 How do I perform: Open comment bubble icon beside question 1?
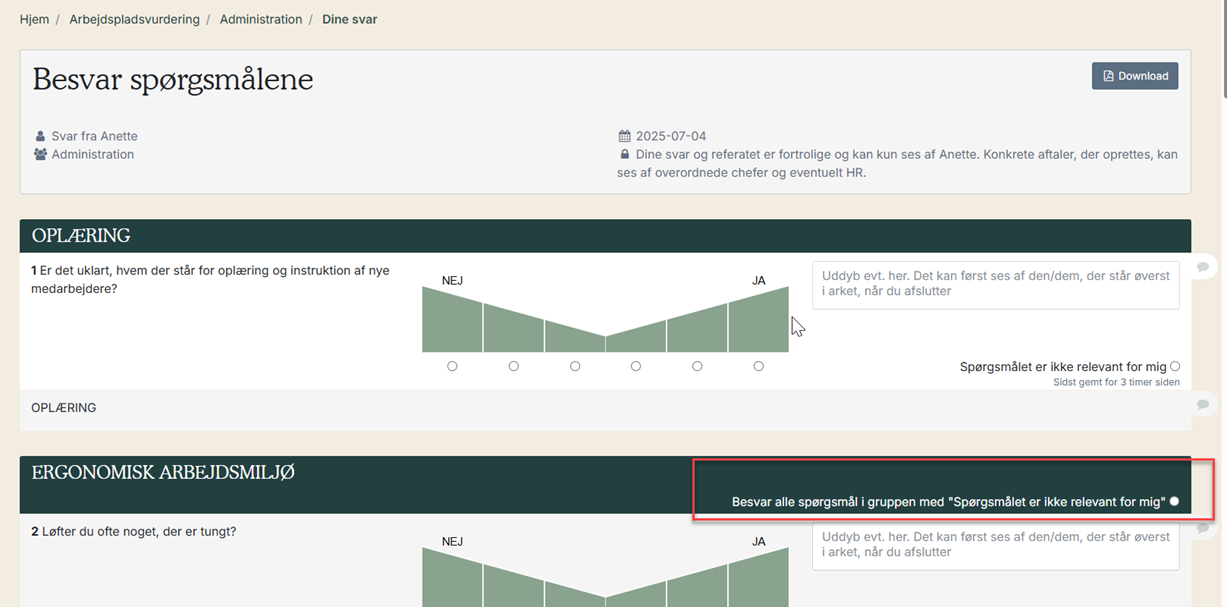click(1203, 267)
